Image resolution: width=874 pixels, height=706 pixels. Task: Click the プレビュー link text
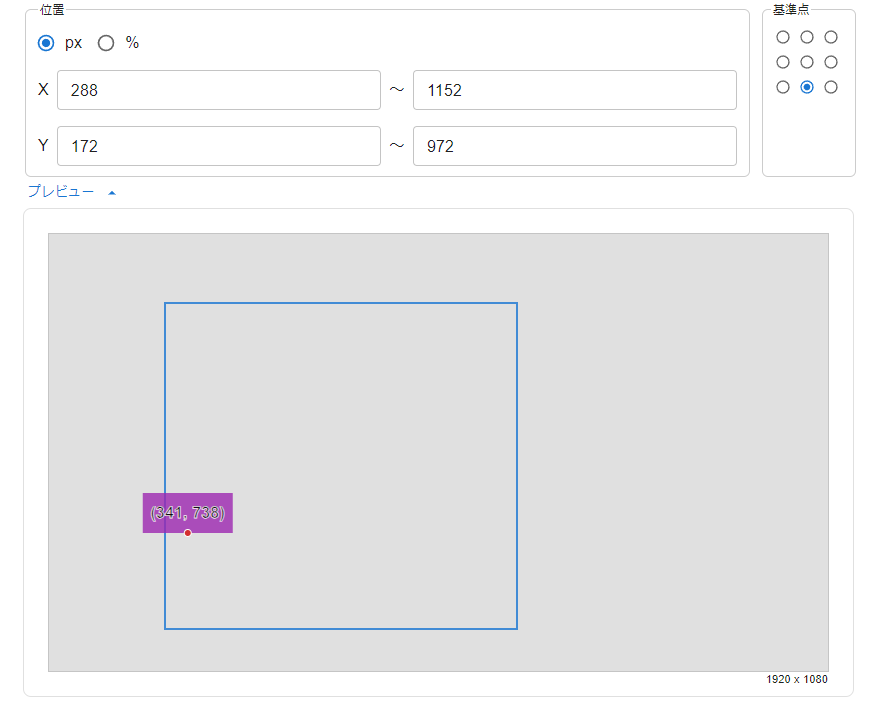click(61, 192)
